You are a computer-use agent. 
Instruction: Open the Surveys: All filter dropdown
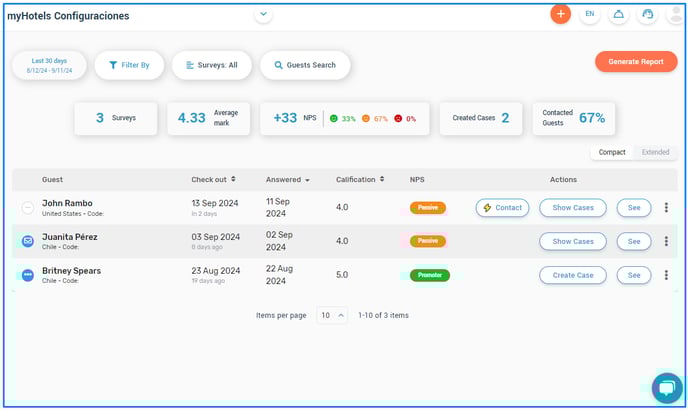(211, 65)
